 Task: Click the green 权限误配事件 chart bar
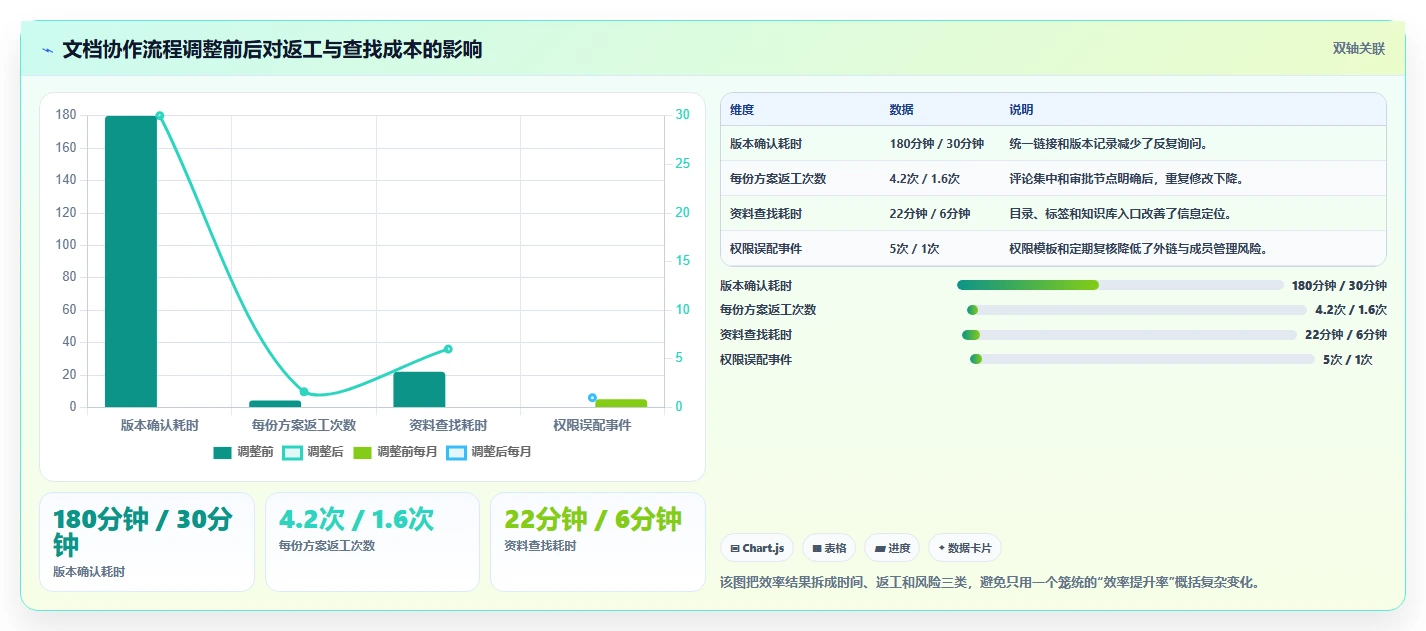[x=621, y=404]
